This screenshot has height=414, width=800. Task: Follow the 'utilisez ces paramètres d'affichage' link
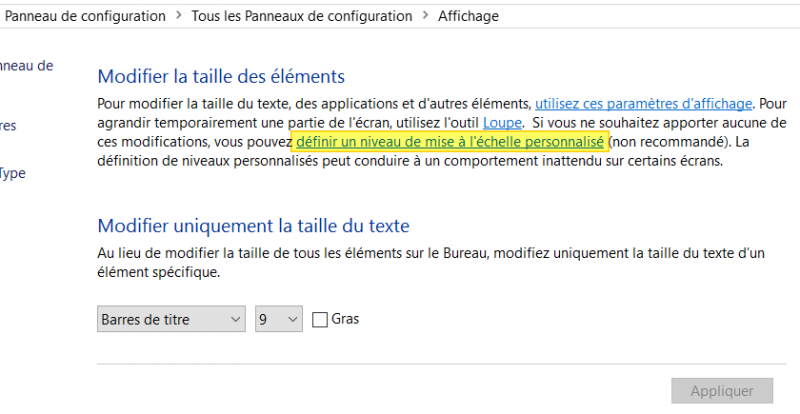(x=645, y=103)
